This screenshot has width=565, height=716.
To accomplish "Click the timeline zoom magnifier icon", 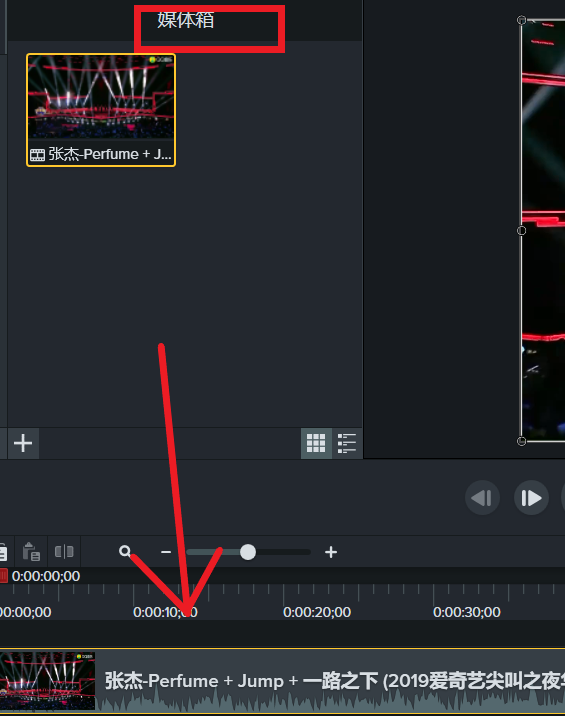I will point(125,551).
